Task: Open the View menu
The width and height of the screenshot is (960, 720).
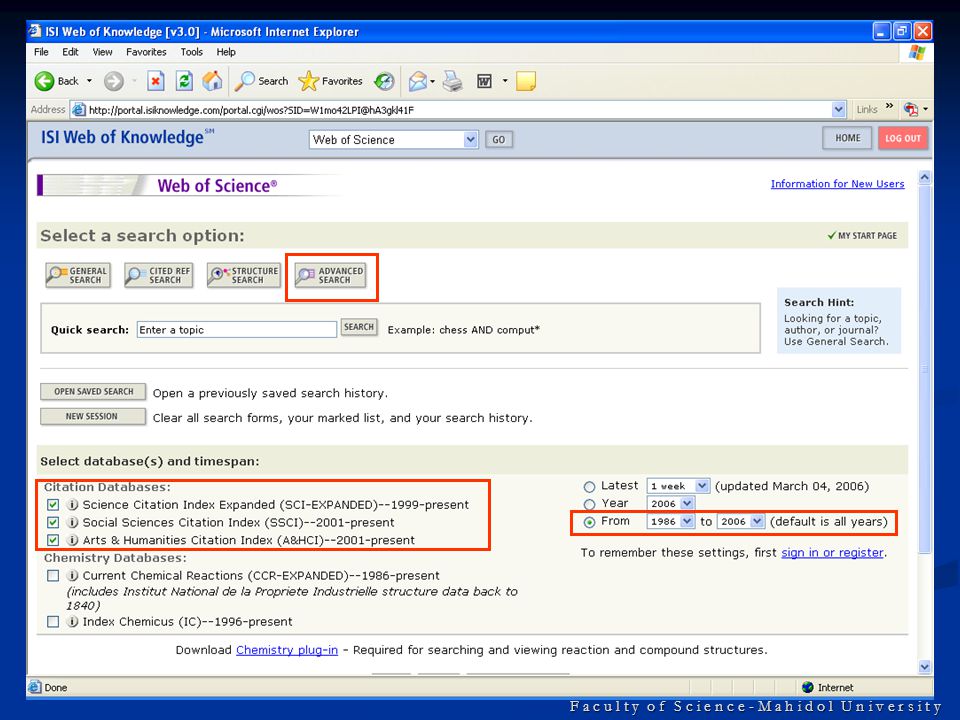Action: click(x=102, y=52)
